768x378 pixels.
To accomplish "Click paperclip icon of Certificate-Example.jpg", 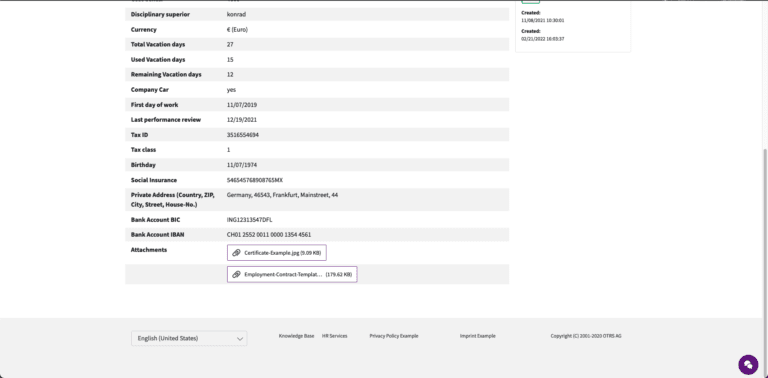I will click(x=236, y=253).
